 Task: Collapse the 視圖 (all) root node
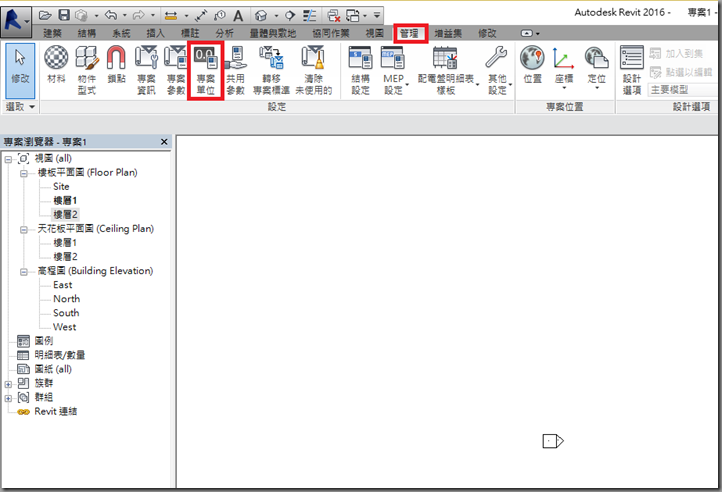pos(8,159)
